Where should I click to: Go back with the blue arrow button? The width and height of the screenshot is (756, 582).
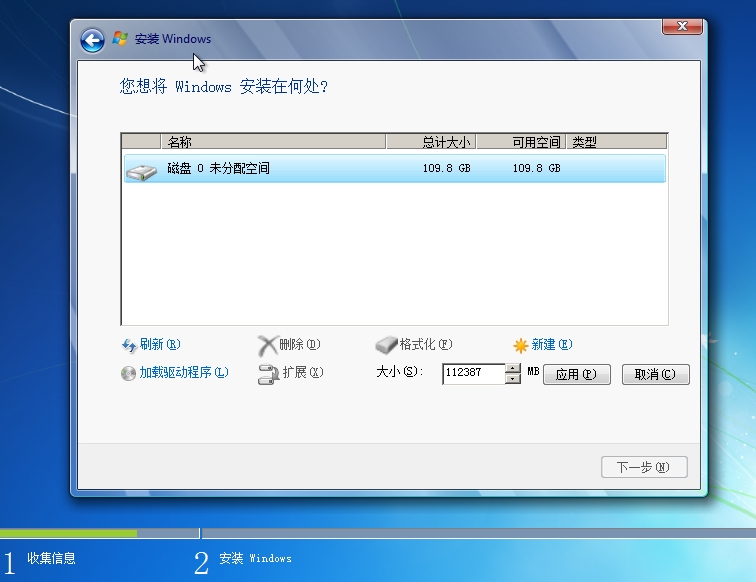92,40
